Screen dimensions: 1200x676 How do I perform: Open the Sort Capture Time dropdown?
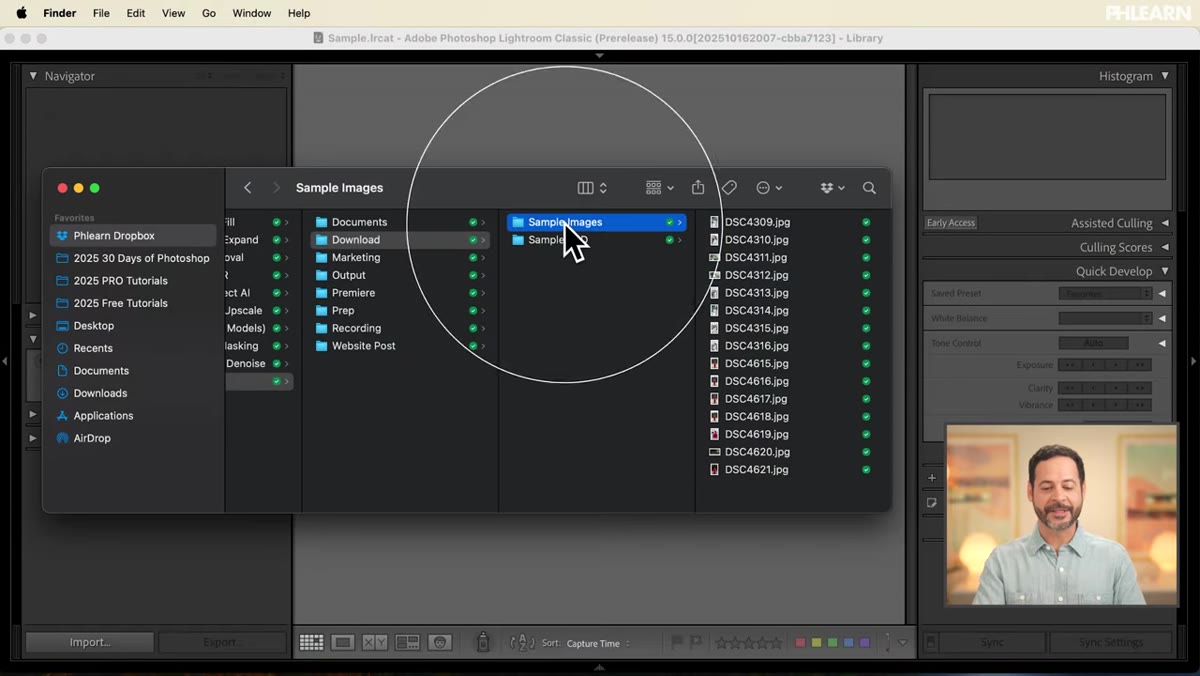click(599, 643)
